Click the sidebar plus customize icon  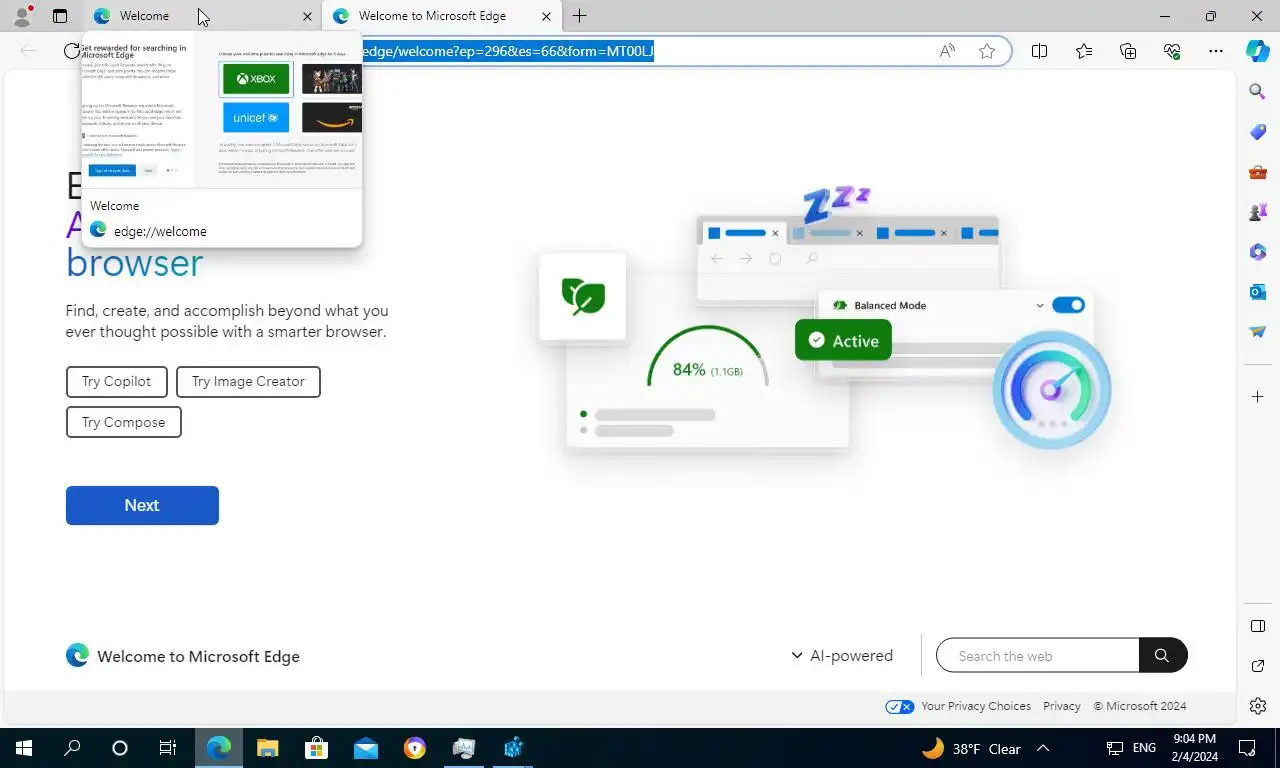coord(1258,397)
